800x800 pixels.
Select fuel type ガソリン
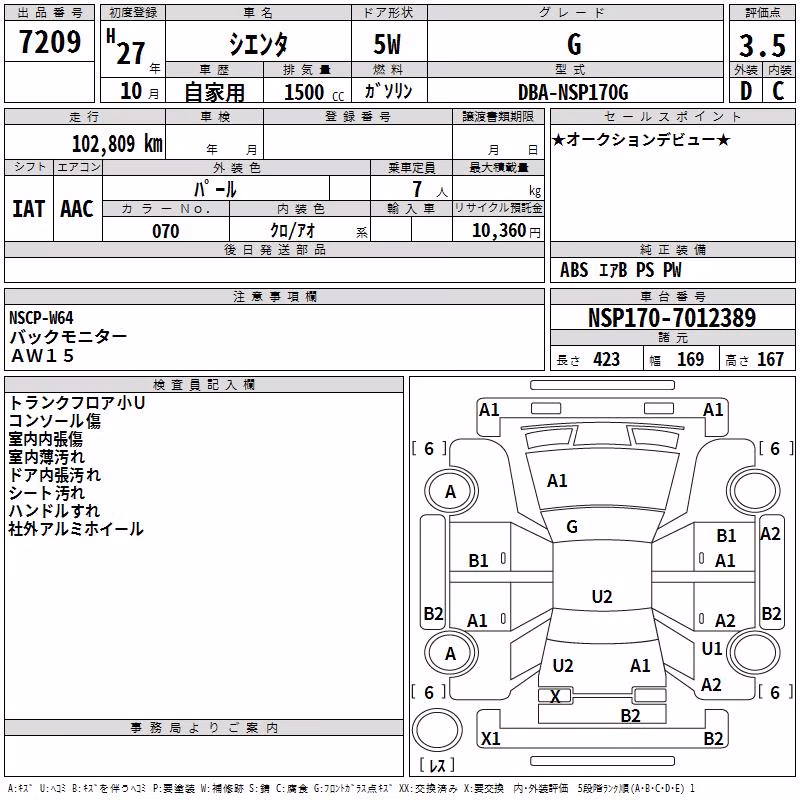pos(388,91)
